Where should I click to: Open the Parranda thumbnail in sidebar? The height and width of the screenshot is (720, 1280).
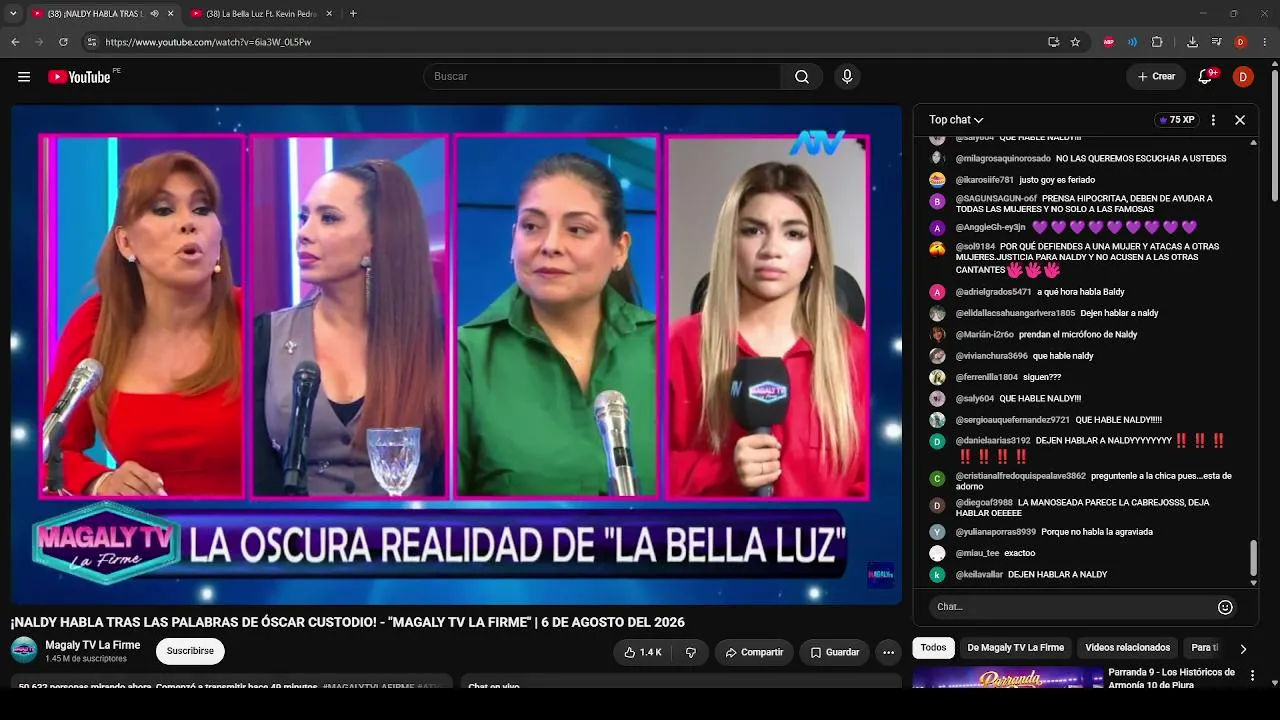1008,678
